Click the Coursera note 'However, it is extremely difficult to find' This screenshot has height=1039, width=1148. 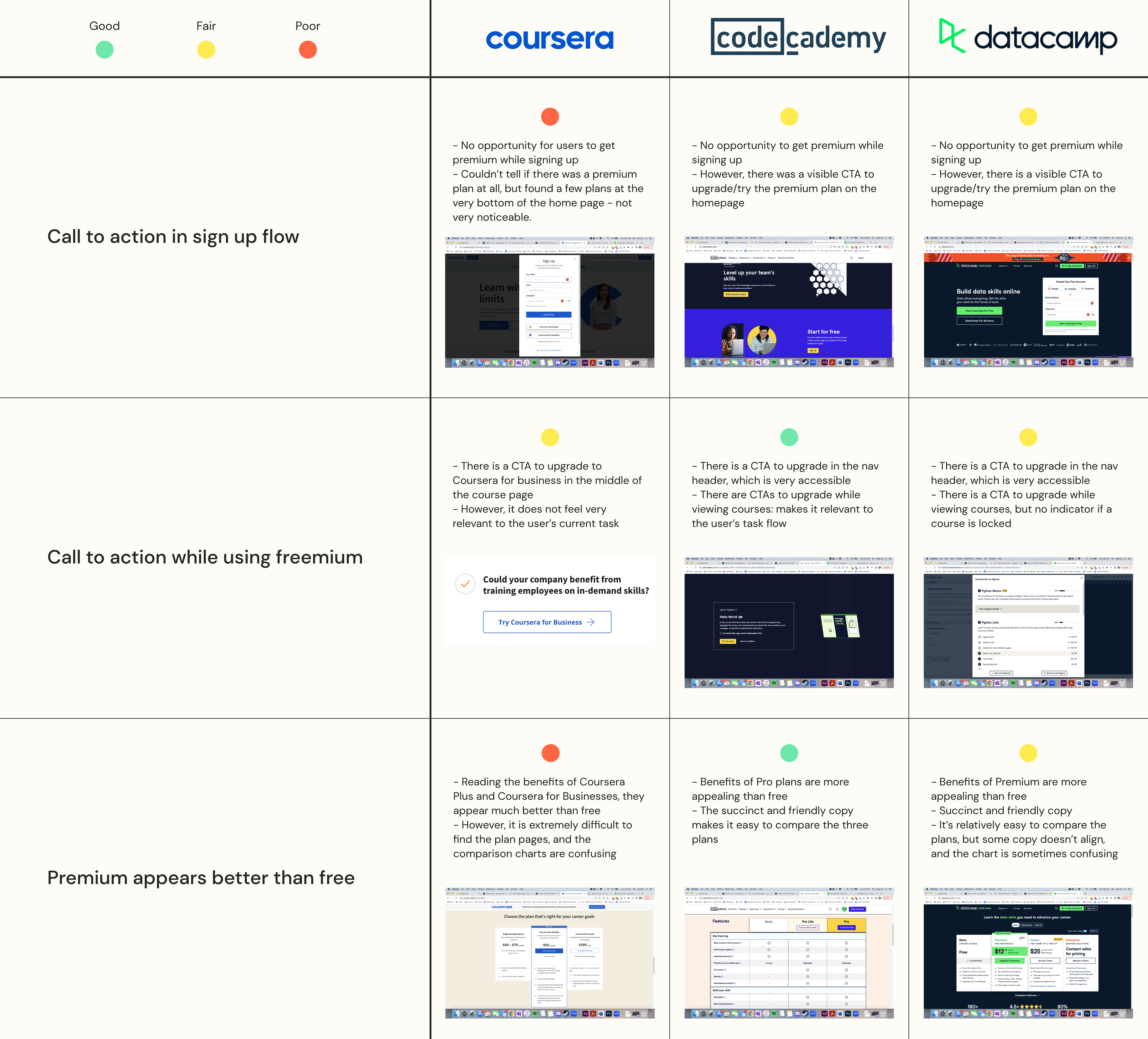[543, 839]
